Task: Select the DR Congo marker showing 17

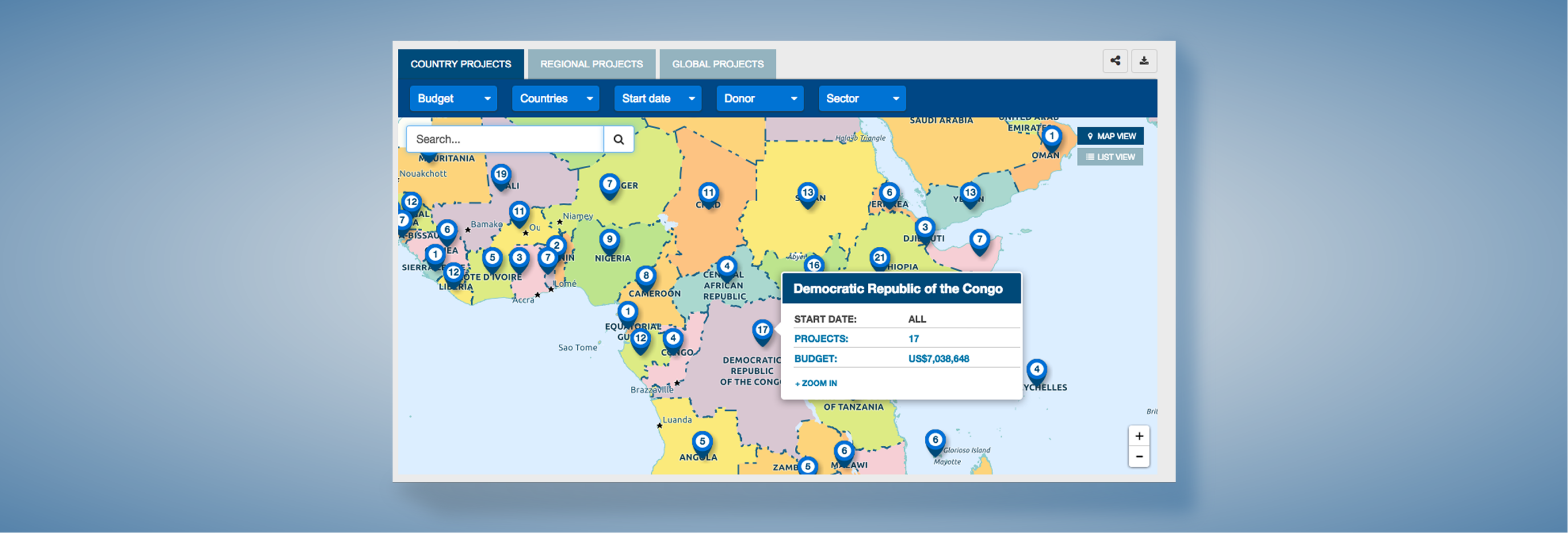Action: (x=763, y=332)
